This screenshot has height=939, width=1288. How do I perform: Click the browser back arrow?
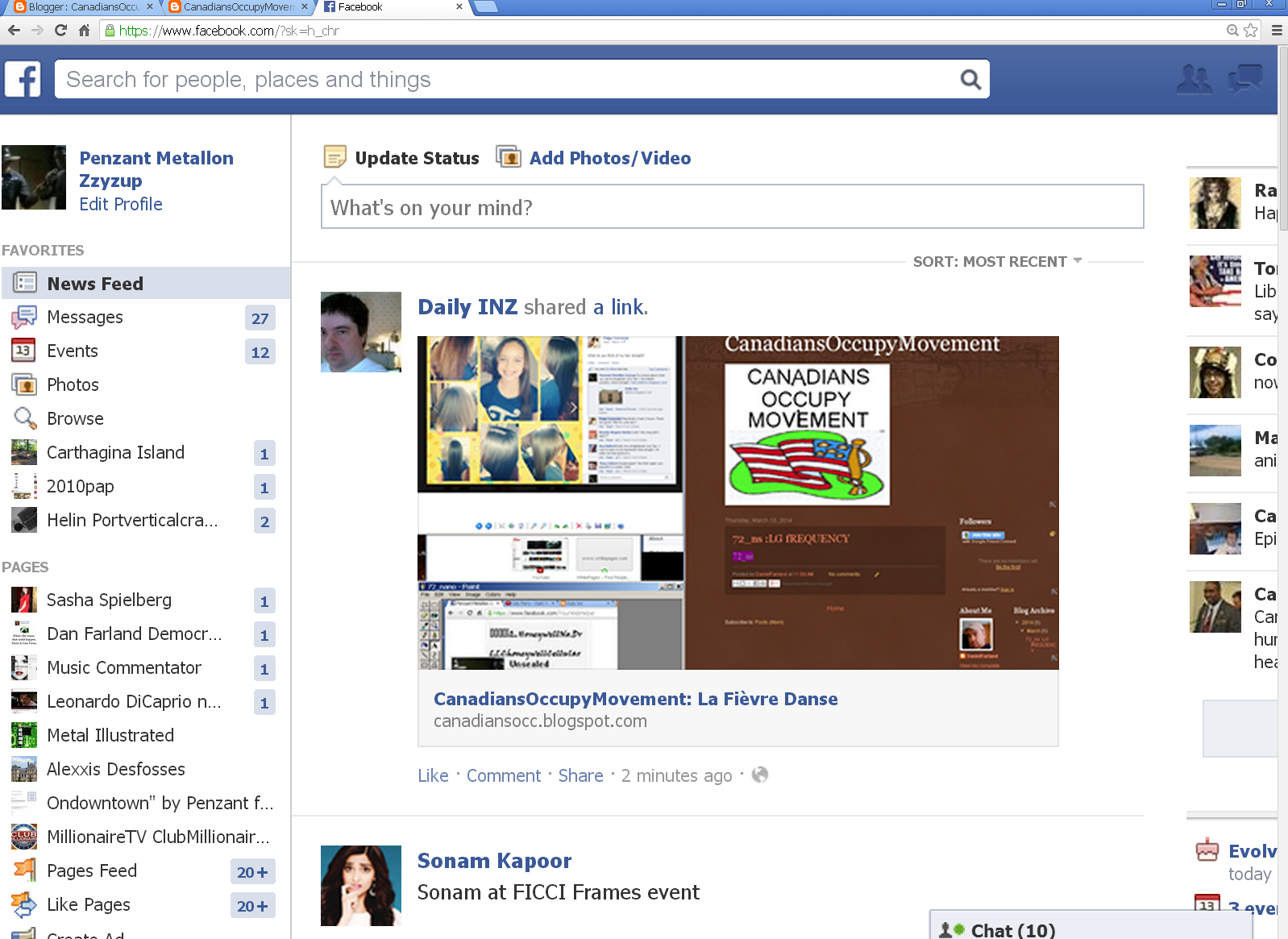(14, 31)
